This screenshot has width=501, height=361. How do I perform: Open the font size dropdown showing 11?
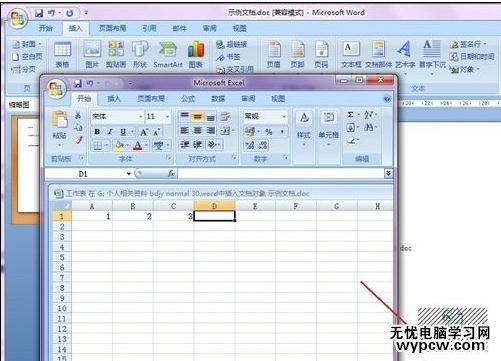click(167, 116)
